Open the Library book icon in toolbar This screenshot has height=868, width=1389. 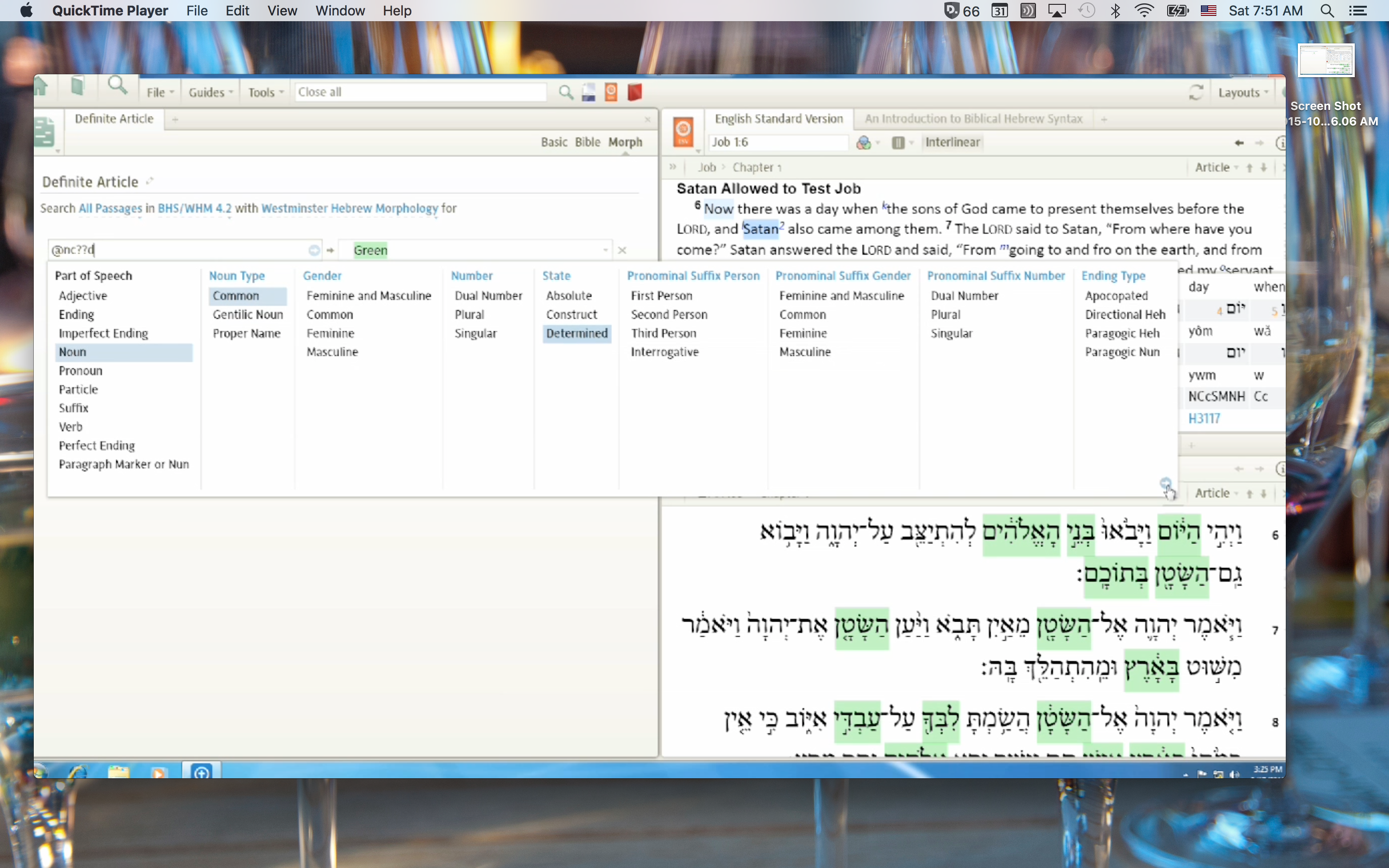pos(78,87)
